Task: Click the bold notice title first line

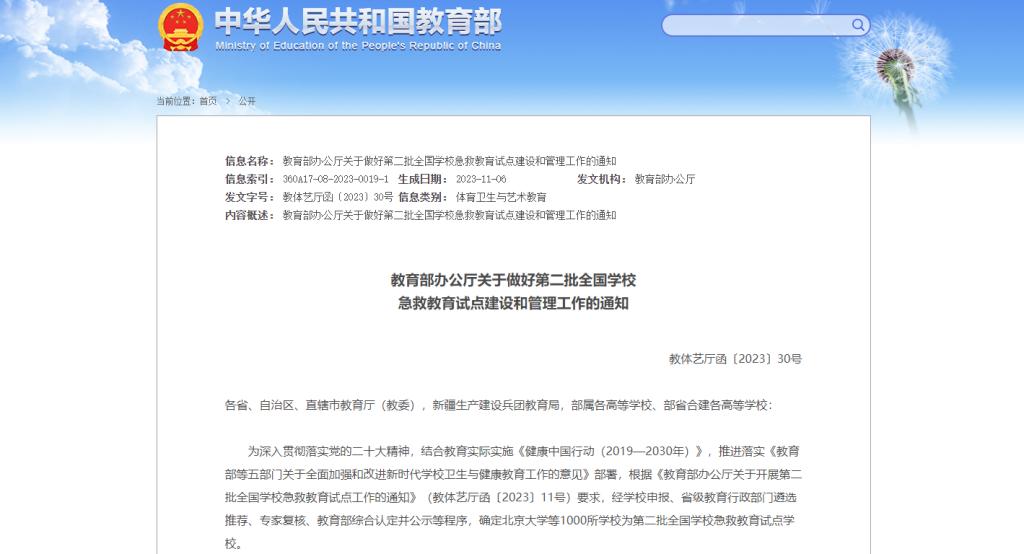Action: [513, 280]
